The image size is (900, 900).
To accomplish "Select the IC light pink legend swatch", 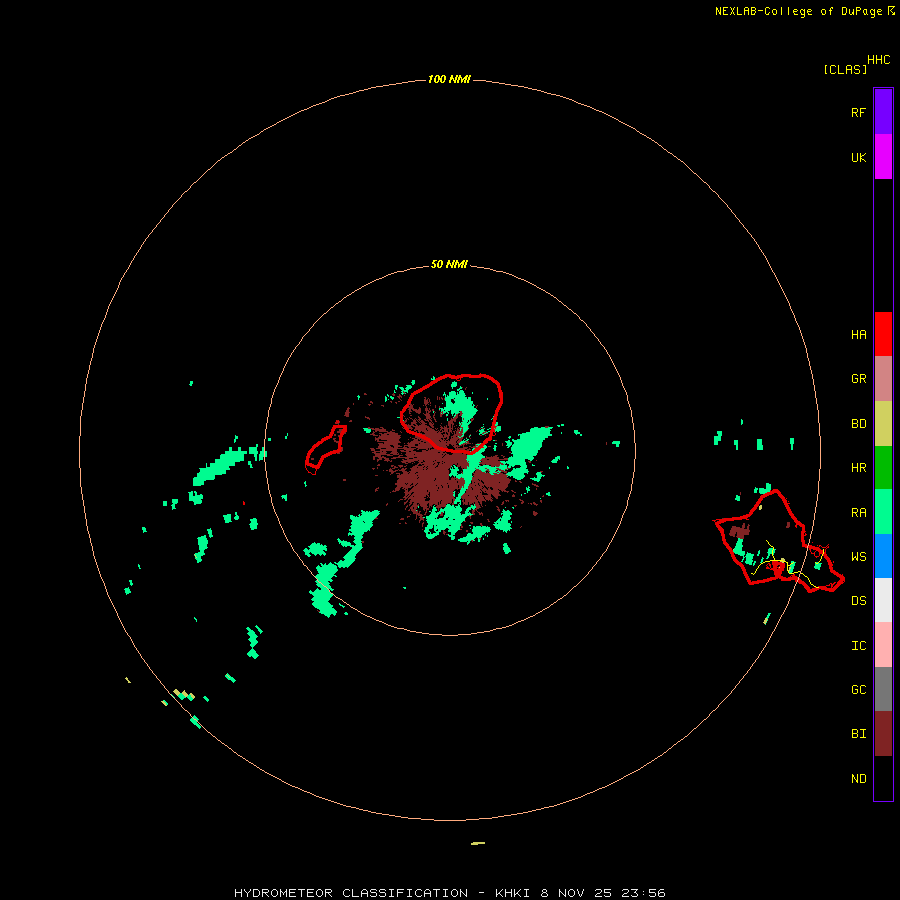I will point(883,645).
